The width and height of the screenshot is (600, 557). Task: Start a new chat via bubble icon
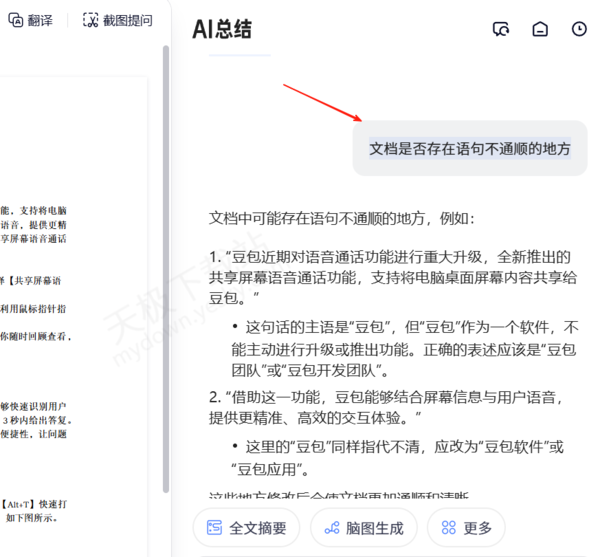point(501,29)
